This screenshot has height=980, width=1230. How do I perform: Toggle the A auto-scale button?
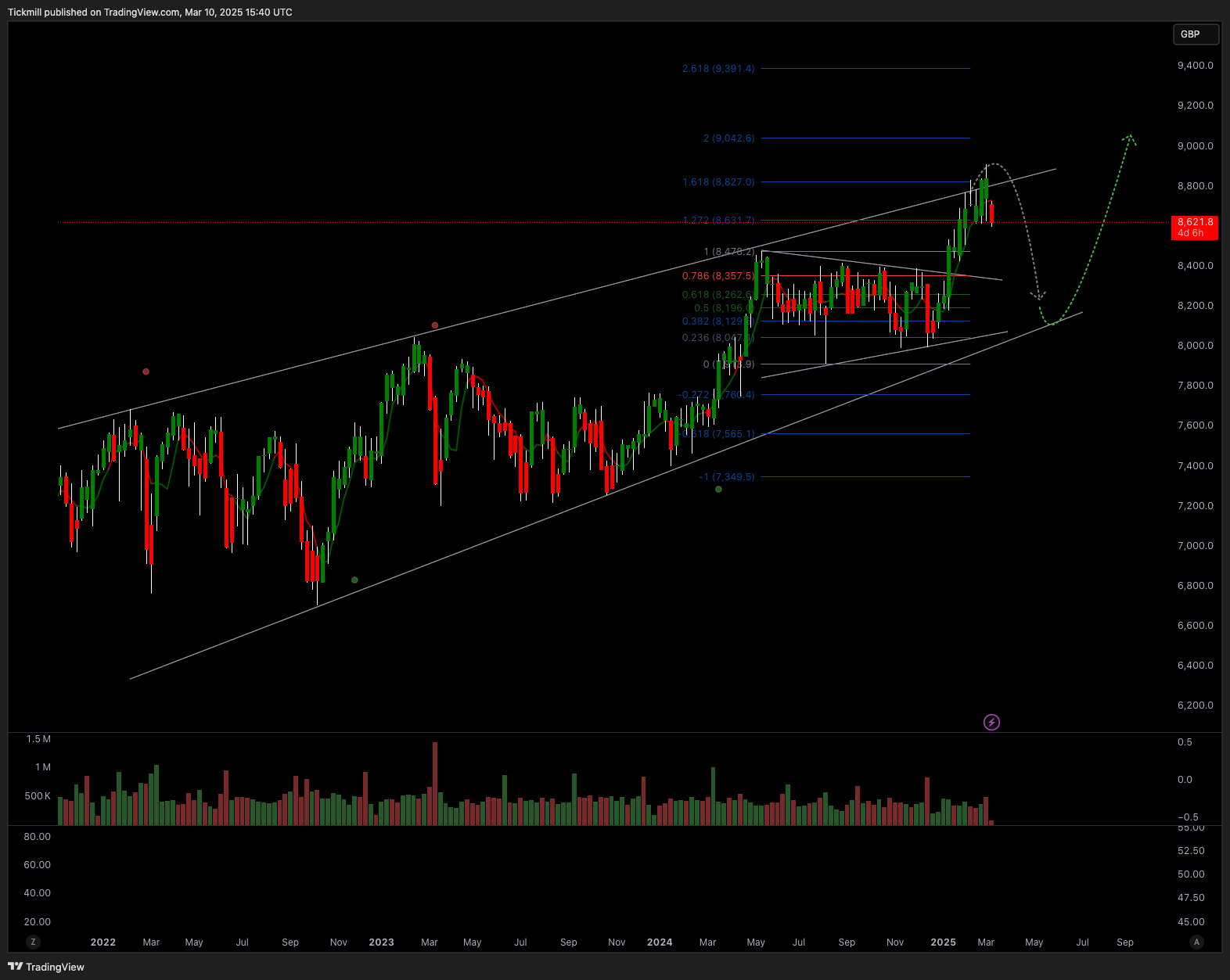point(1196,942)
